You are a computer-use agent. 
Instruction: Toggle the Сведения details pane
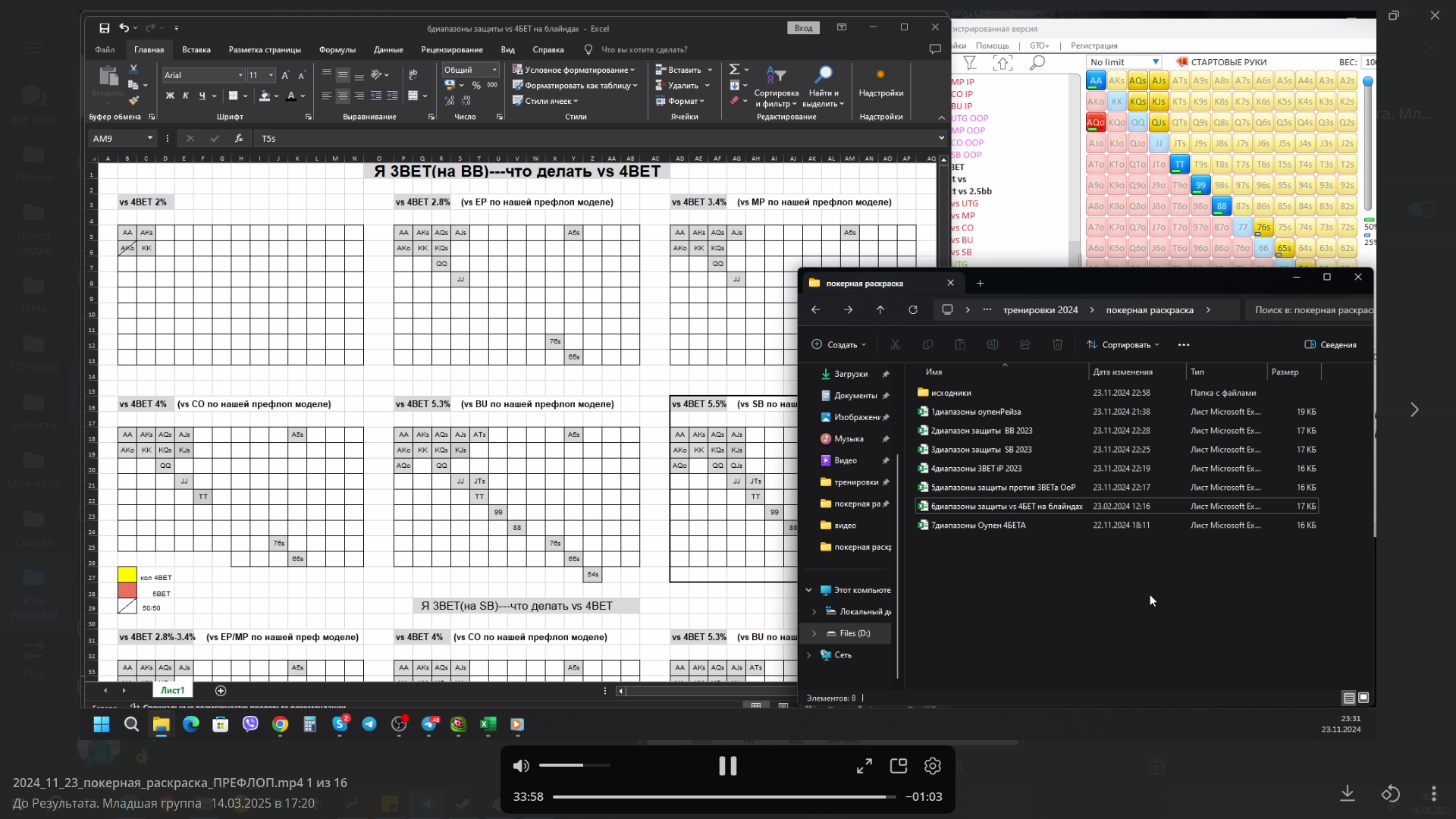(1331, 344)
